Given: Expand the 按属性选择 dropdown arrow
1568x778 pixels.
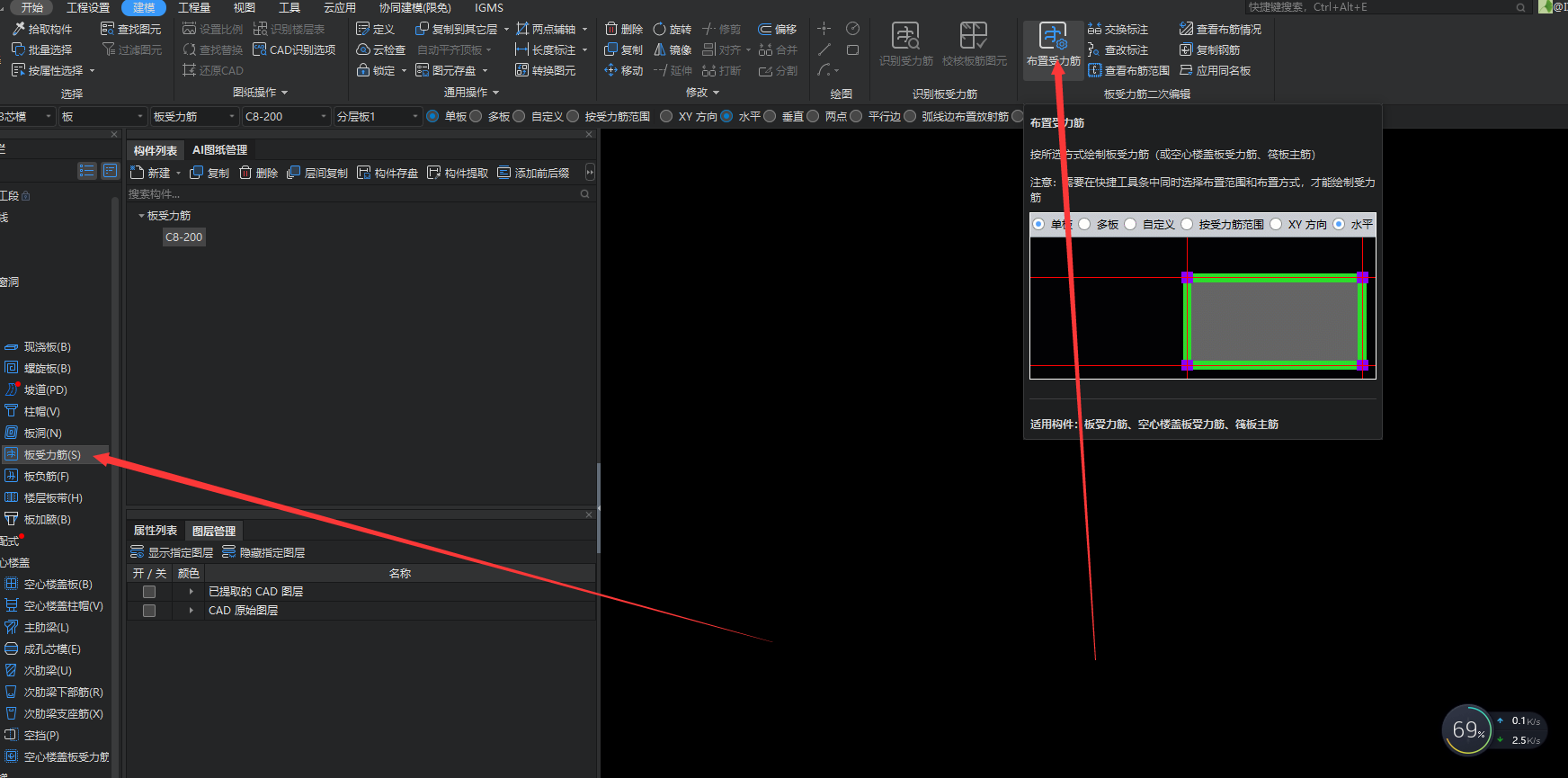Looking at the screenshot, I should click(x=92, y=71).
